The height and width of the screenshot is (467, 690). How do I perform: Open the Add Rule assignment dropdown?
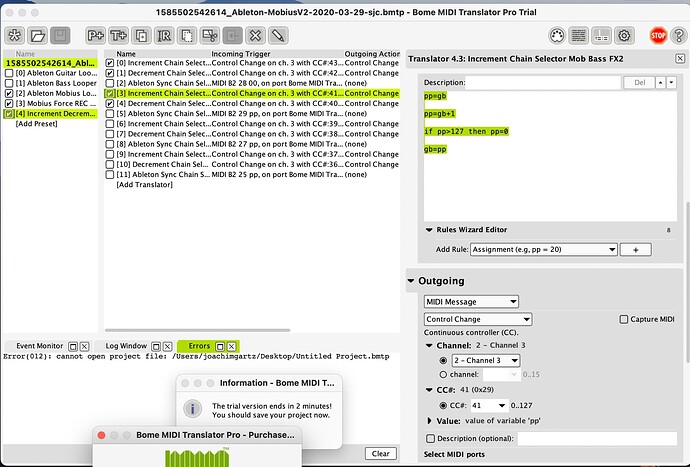coord(544,250)
